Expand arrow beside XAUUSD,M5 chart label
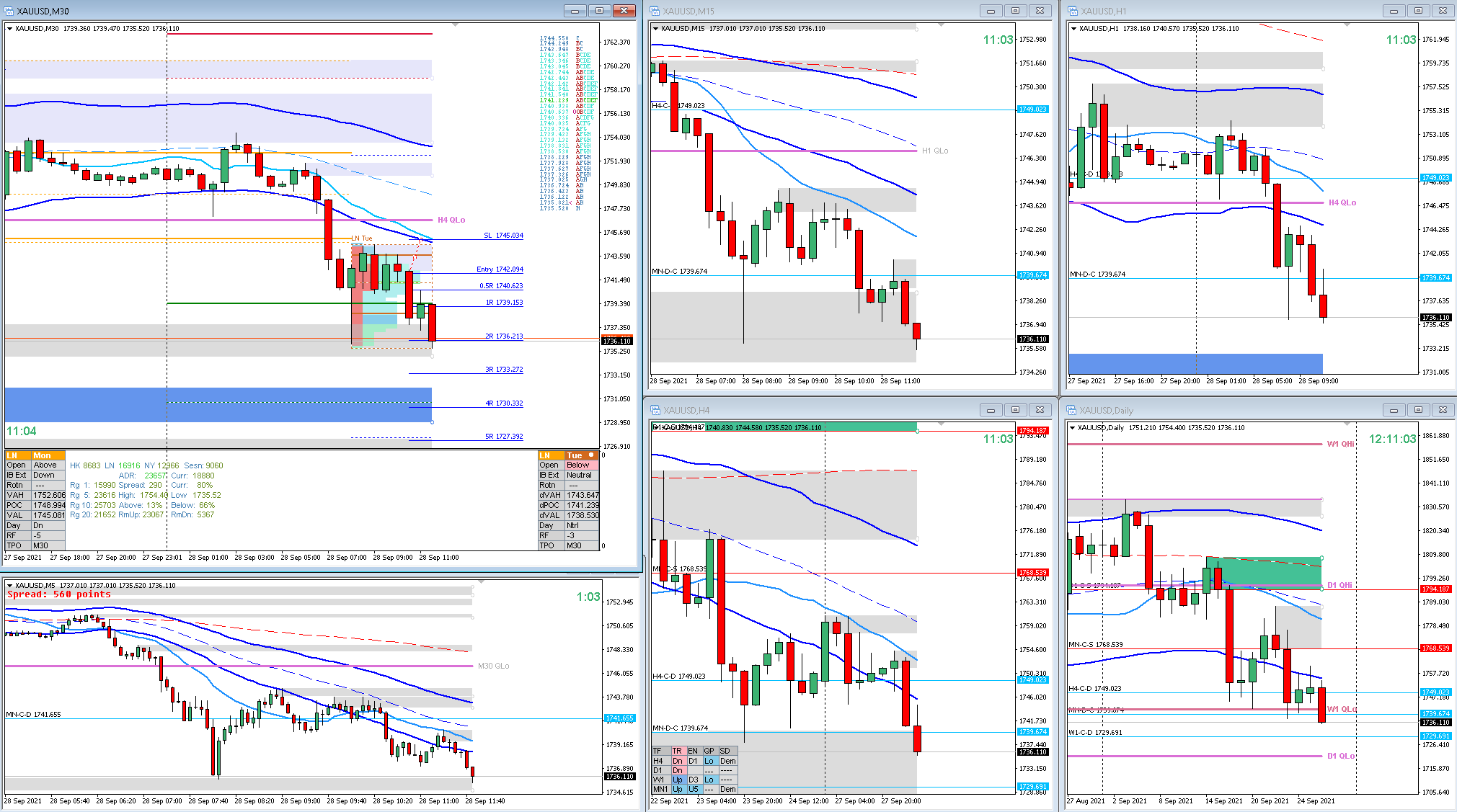The width and height of the screenshot is (1457, 812). 9,586
